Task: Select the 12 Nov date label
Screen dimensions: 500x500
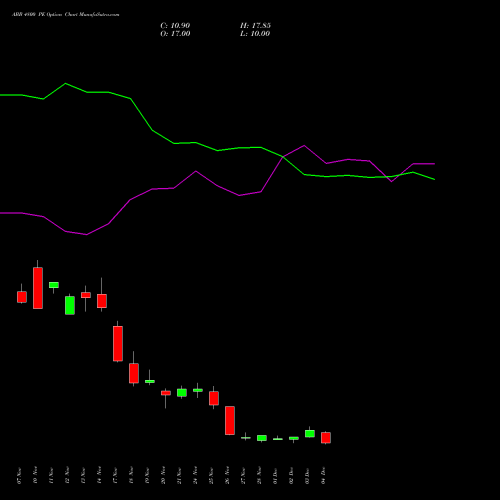Action: point(67,476)
